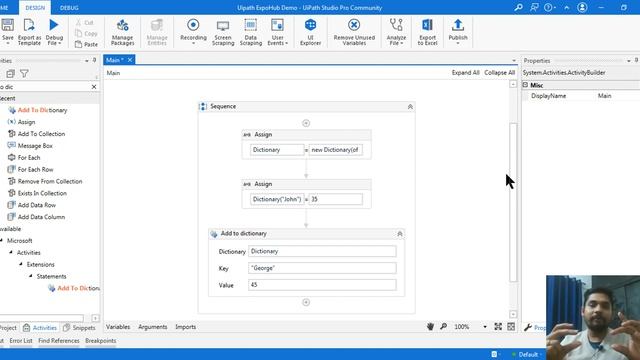Click Export to Excel
The height and width of the screenshot is (360, 640).
427,32
